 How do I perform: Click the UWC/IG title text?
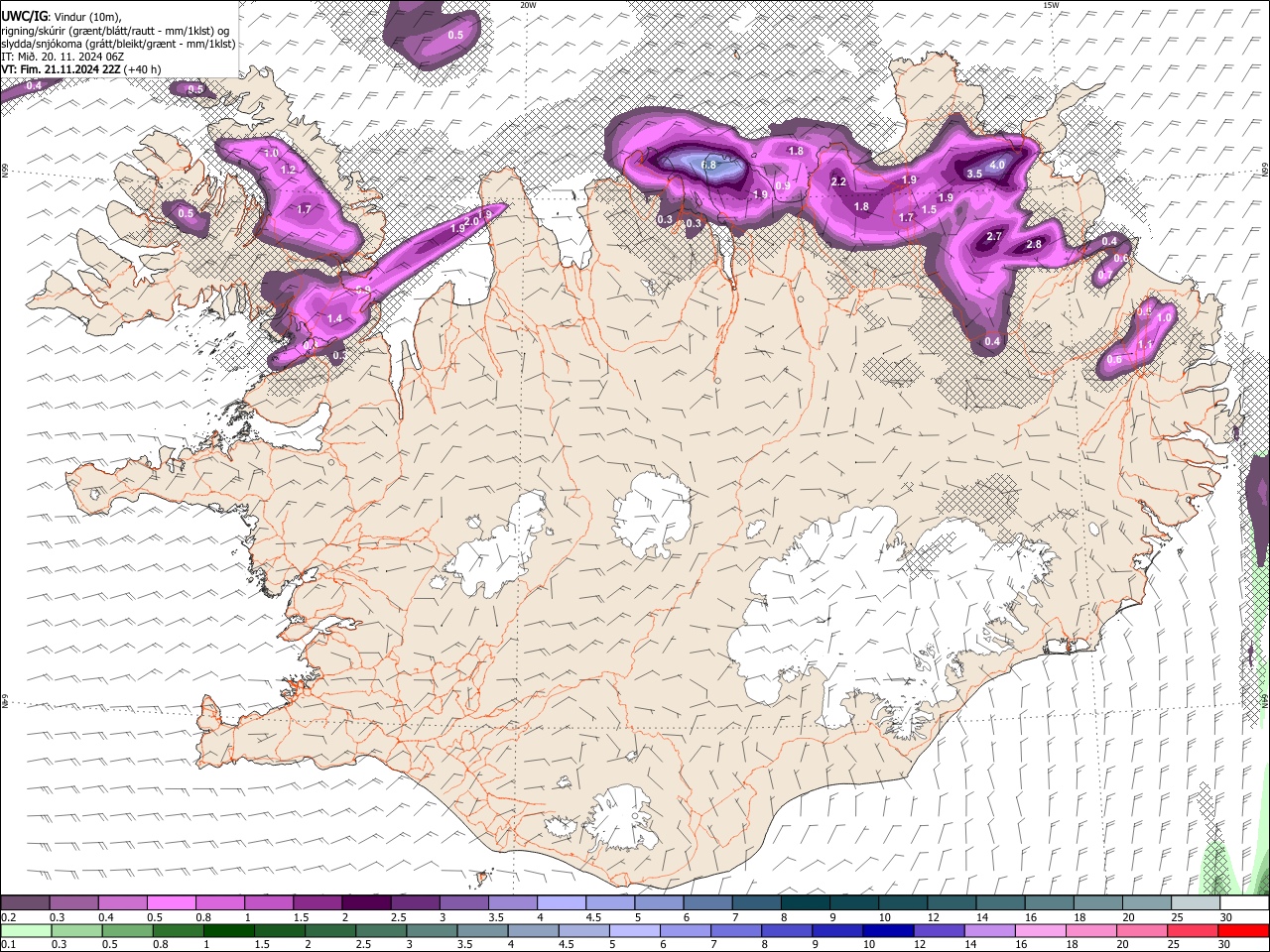coord(24,16)
